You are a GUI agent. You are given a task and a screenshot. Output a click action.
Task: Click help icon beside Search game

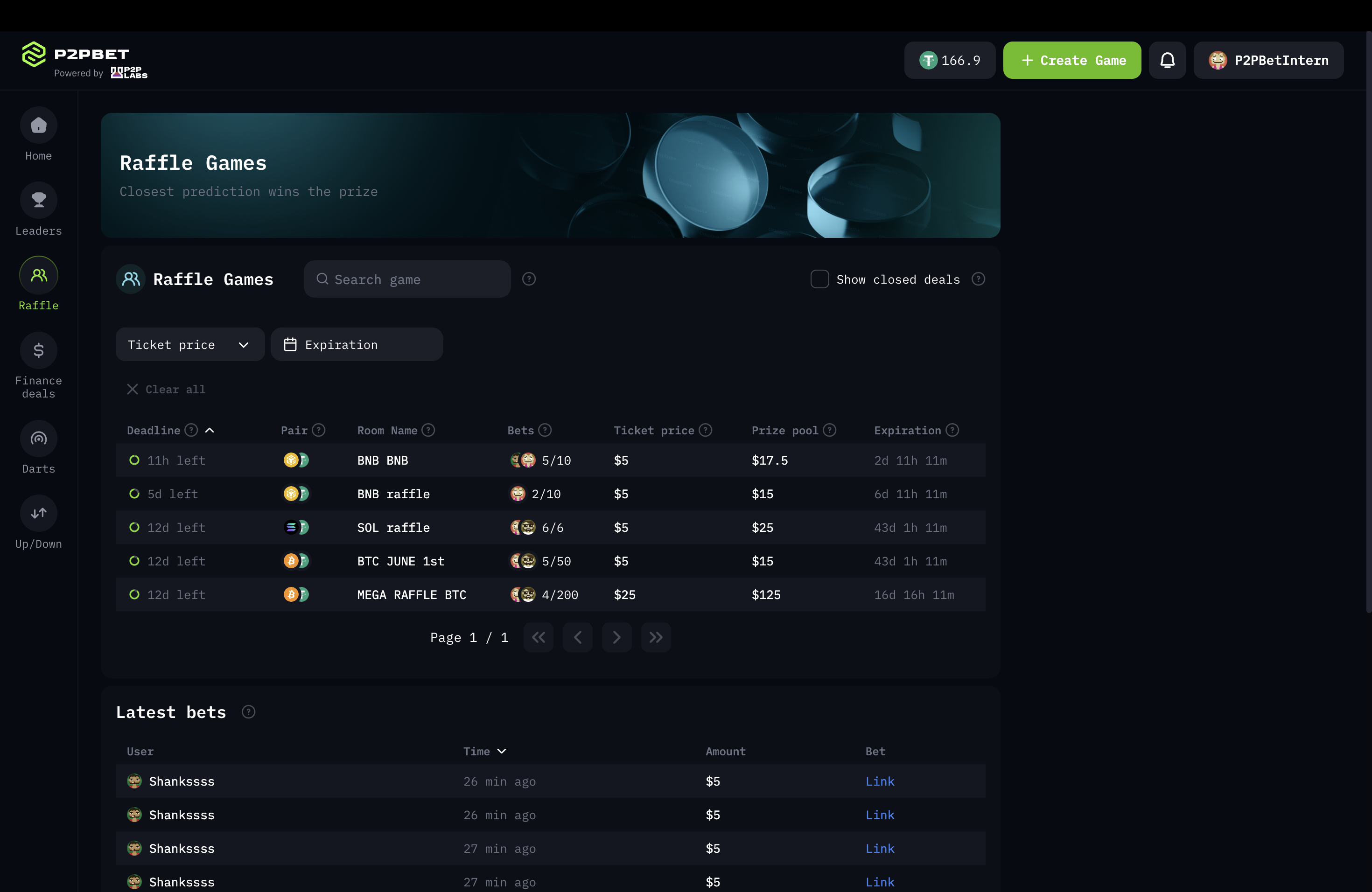click(529, 279)
